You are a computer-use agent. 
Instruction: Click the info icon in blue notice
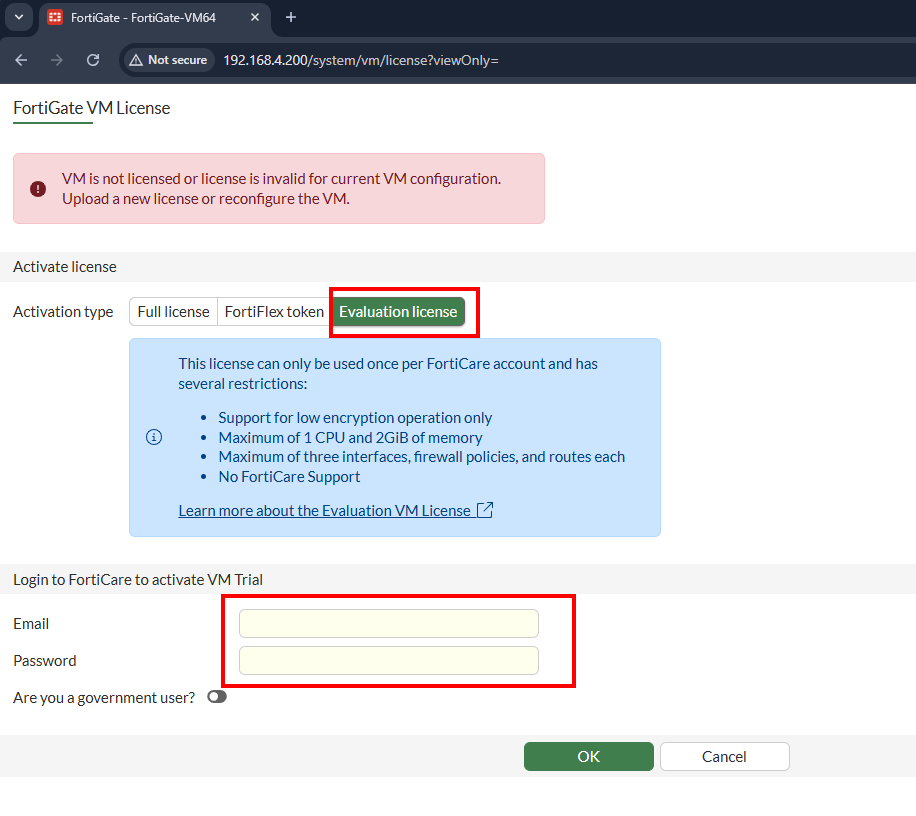(x=154, y=437)
